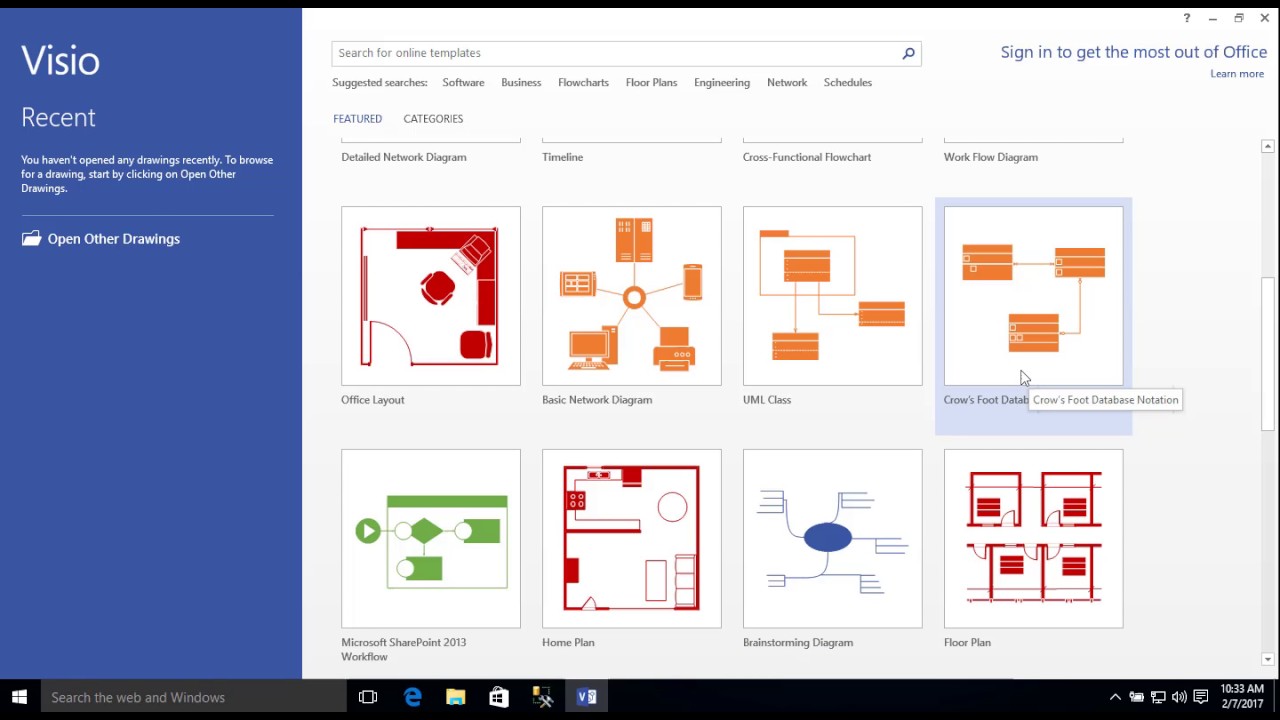Click the Network suggested search
This screenshot has width=1280, height=720.
787,83
